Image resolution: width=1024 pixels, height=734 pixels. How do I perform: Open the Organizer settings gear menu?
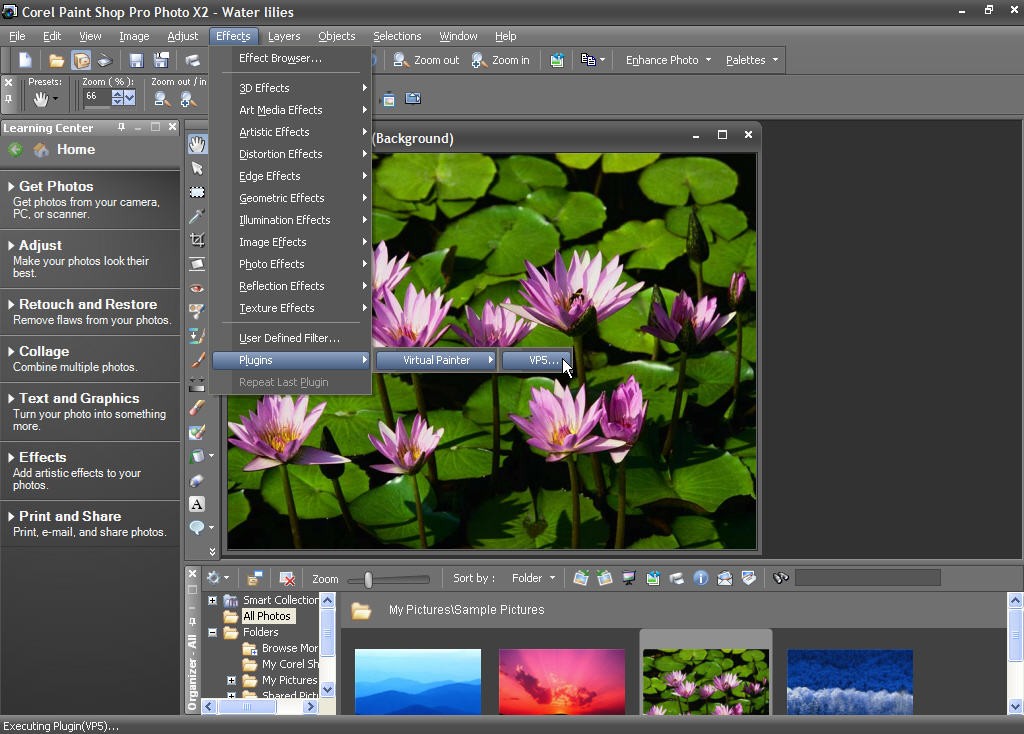[x=214, y=578]
